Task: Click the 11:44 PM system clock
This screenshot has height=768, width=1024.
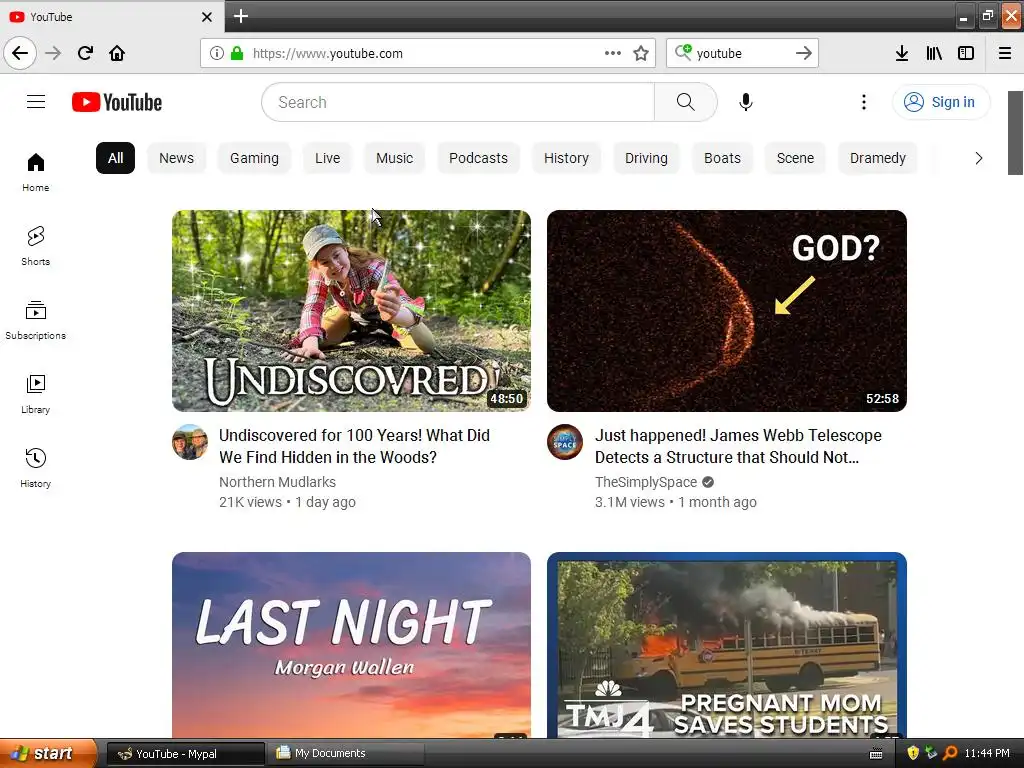Action: (x=987, y=753)
